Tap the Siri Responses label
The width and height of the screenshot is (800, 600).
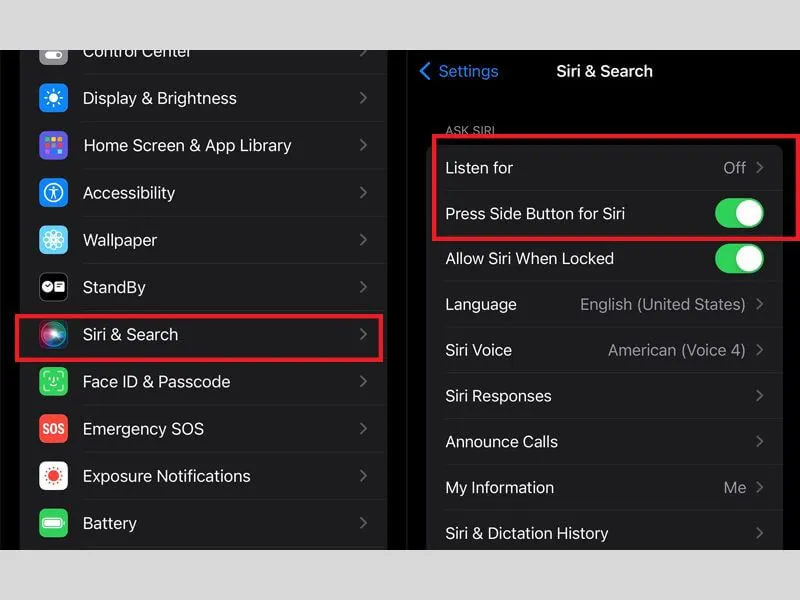click(498, 396)
